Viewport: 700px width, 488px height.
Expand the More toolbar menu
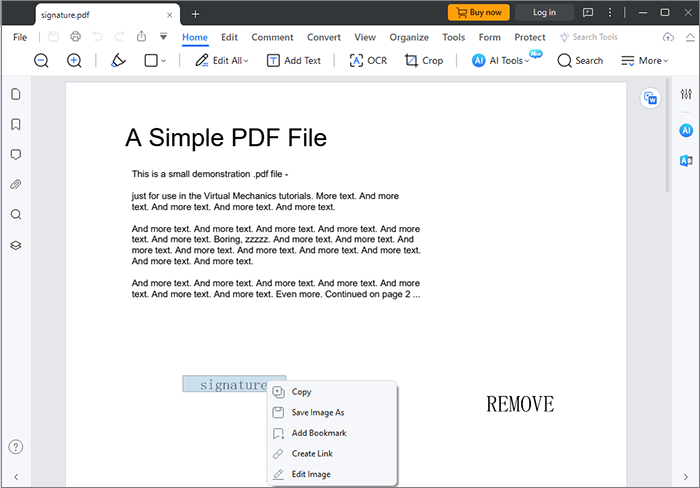coord(667,61)
